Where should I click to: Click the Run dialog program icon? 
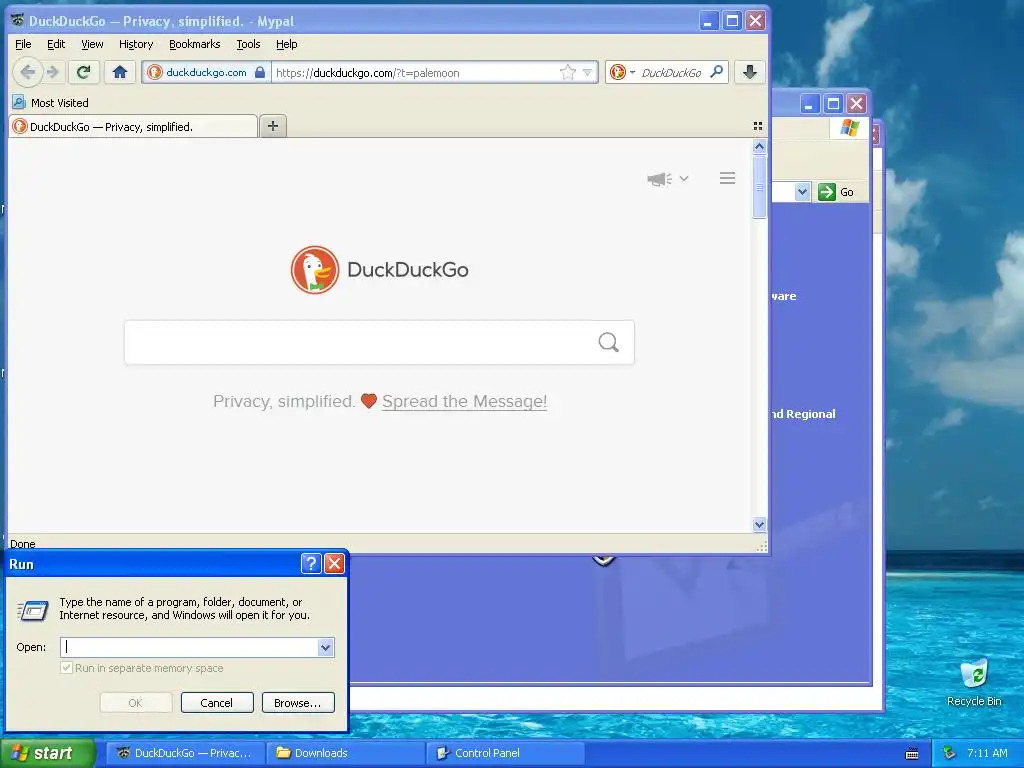(x=33, y=610)
